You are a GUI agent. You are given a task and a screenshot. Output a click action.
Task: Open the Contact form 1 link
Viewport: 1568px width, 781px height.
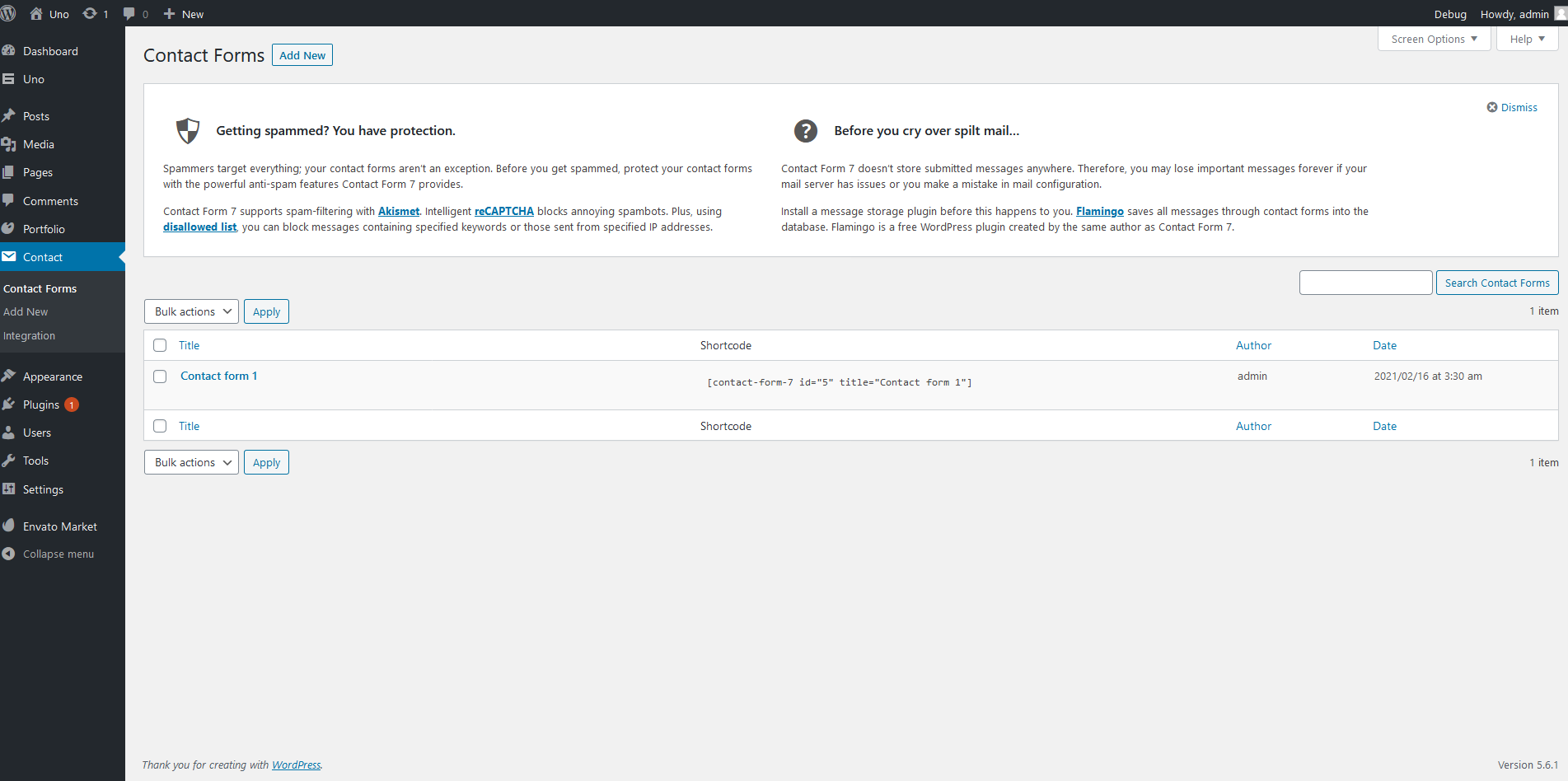(219, 376)
